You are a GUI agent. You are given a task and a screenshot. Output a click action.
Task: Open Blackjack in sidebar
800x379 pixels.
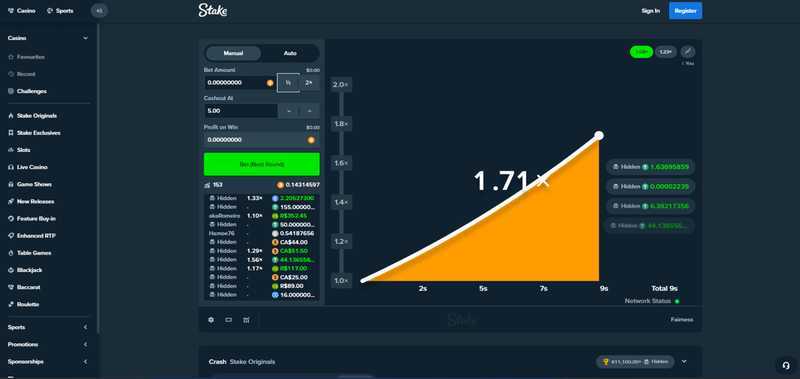point(25,270)
